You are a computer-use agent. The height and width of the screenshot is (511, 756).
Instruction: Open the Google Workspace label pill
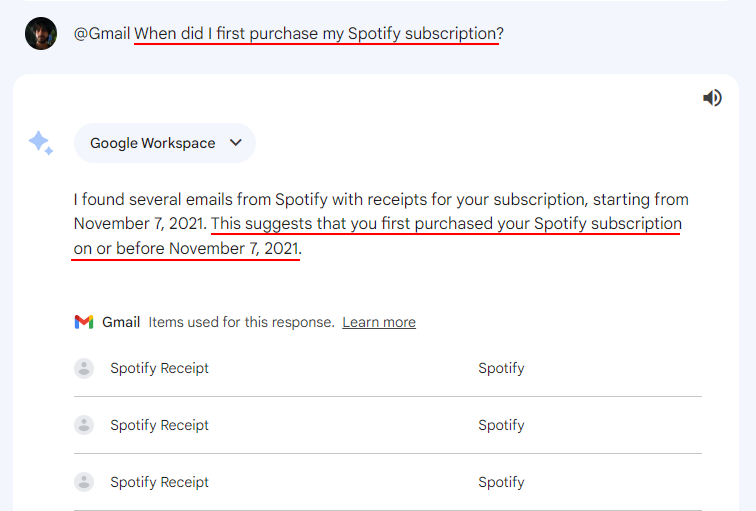[165, 143]
